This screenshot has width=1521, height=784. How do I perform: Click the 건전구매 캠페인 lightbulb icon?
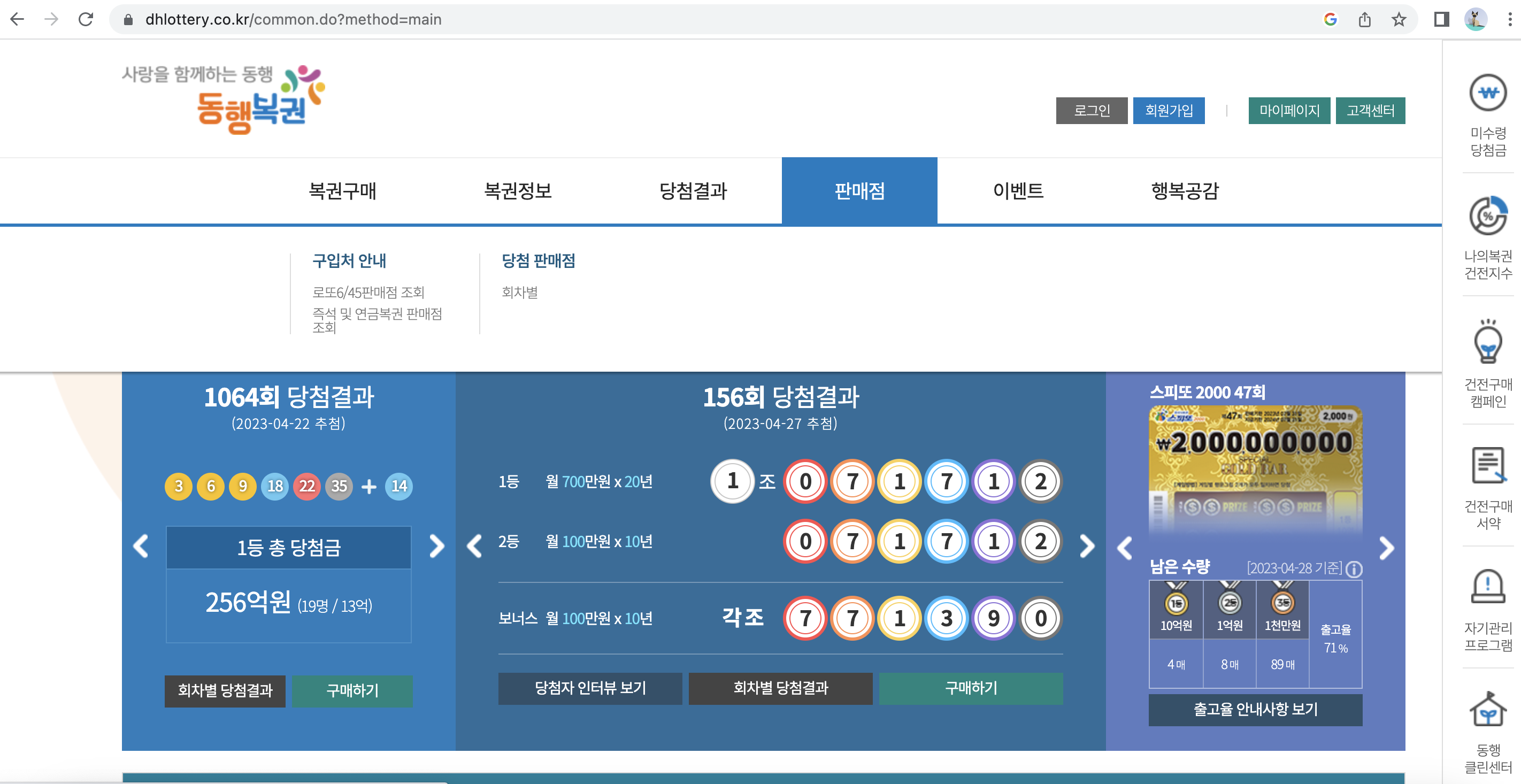click(1487, 342)
